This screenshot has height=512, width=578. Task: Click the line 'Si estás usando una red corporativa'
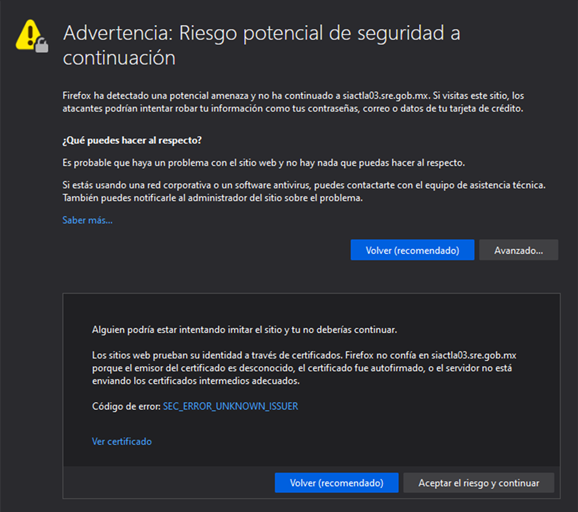point(304,185)
